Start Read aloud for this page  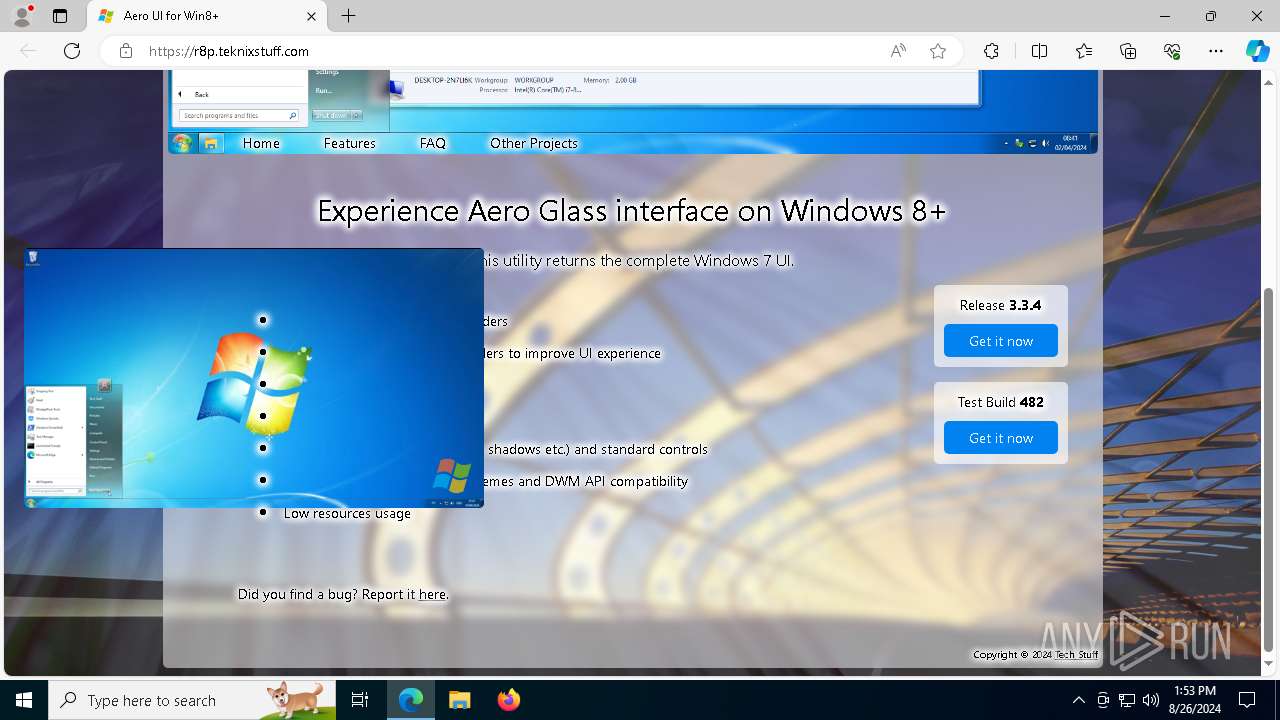(x=898, y=51)
